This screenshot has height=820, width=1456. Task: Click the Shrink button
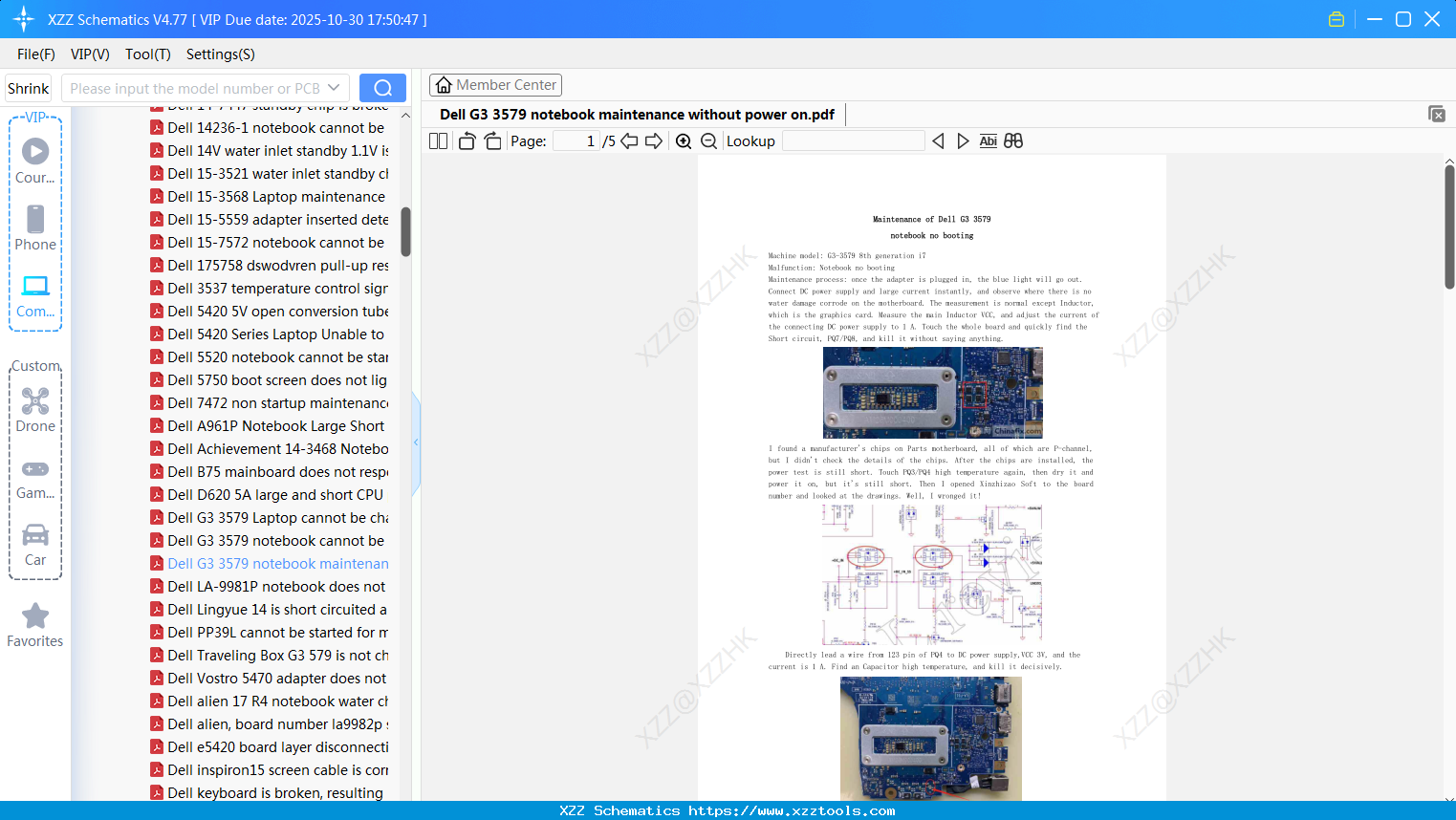click(28, 88)
